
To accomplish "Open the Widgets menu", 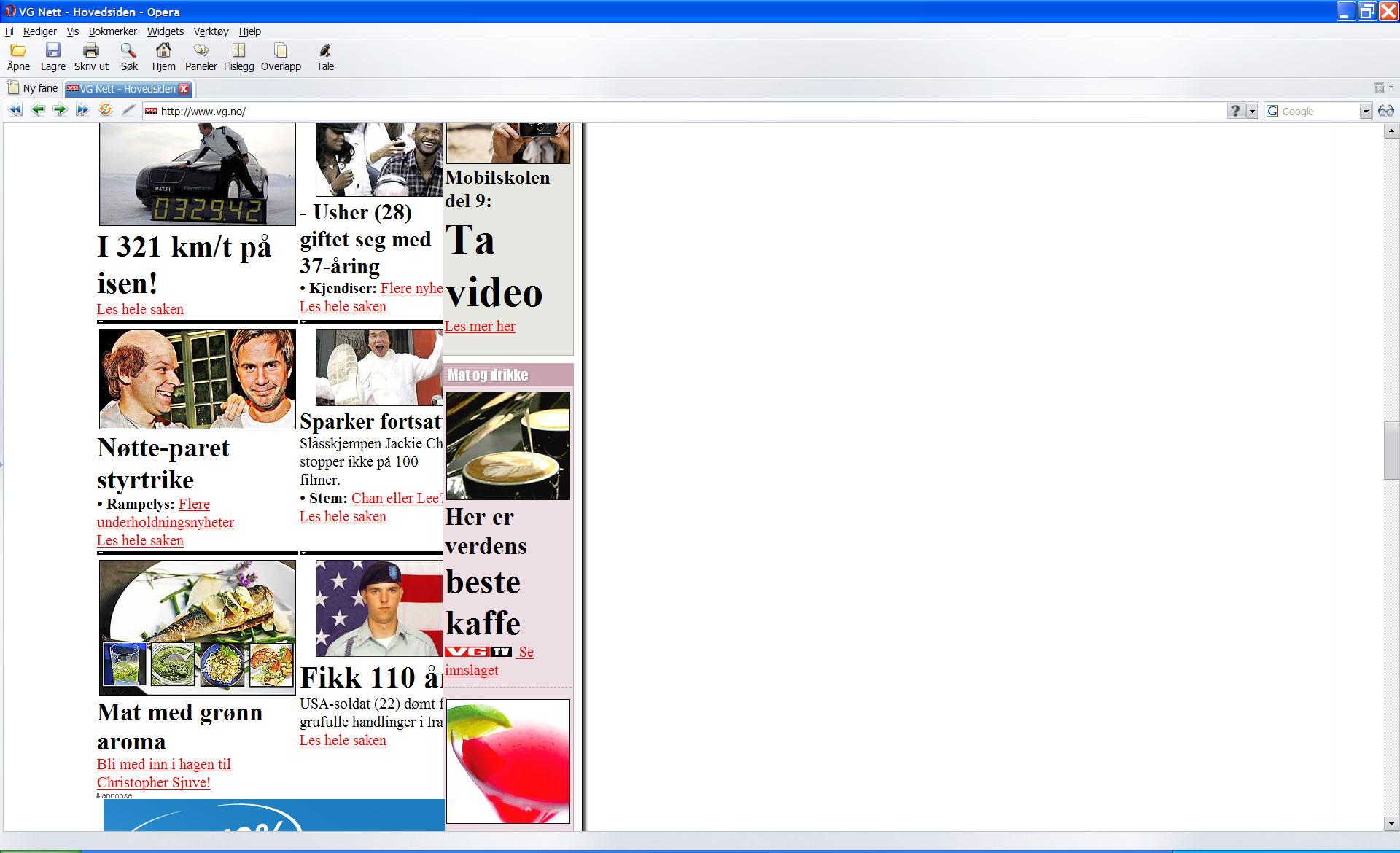I will pyautogui.click(x=166, y=31).
